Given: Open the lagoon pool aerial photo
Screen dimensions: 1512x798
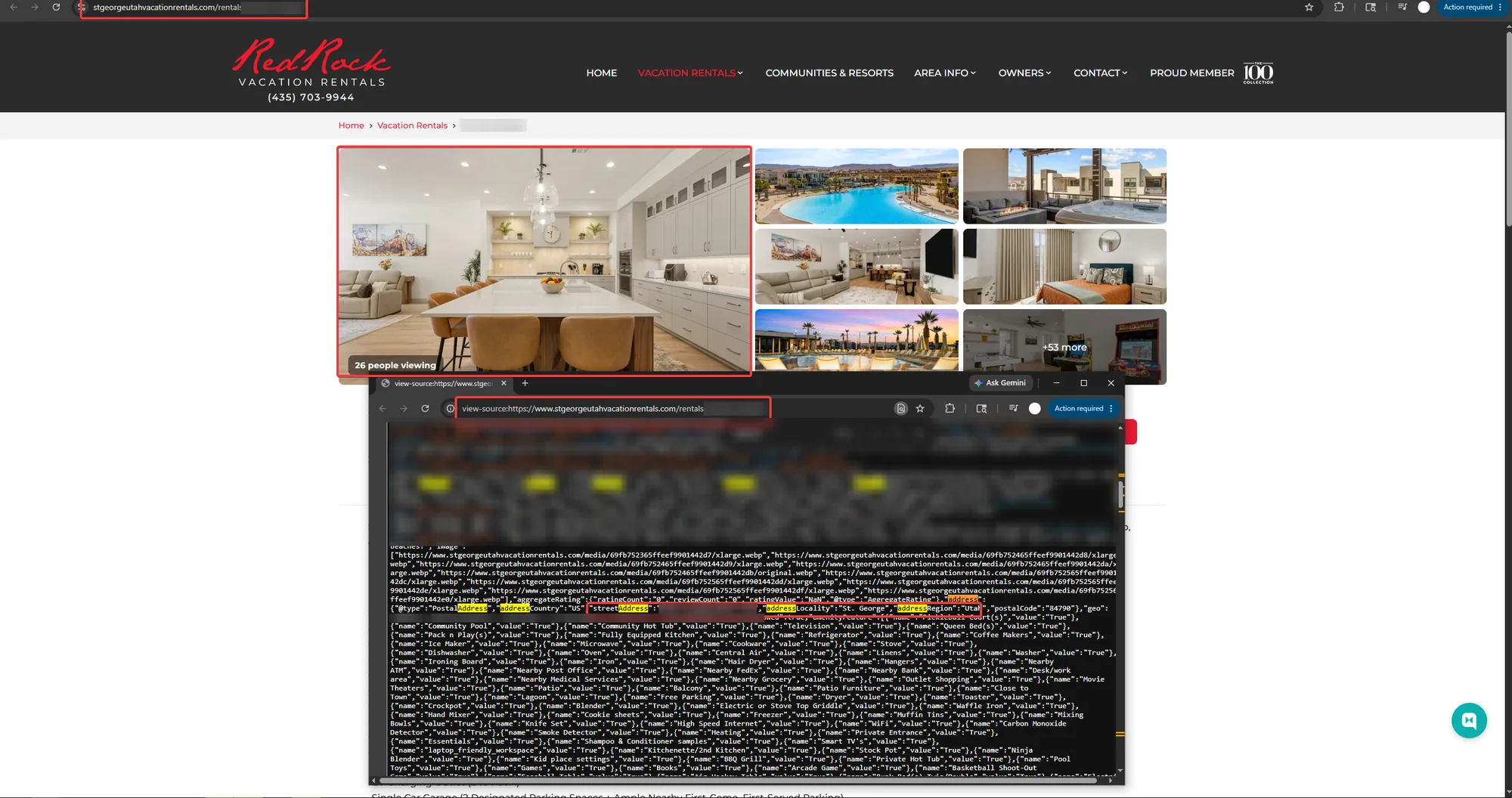Looking at the screenshot, I should coord(857,186).
